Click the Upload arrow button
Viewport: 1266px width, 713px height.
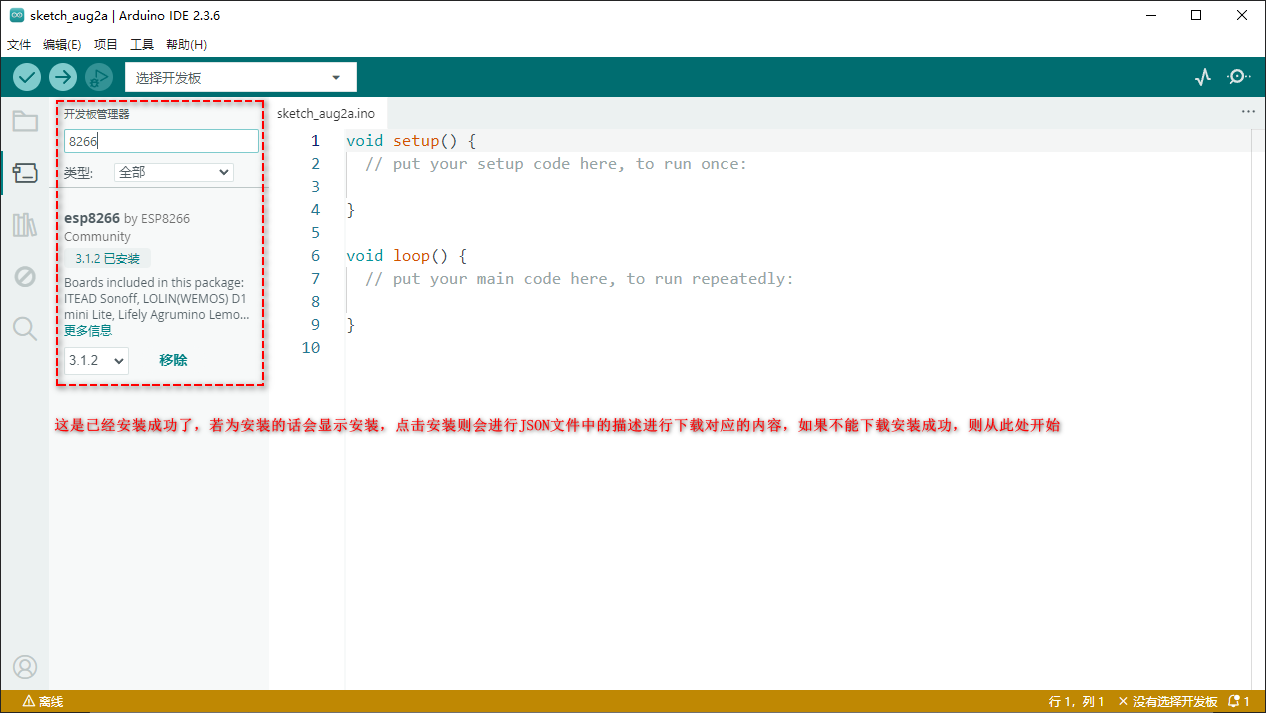coord(63,77)
